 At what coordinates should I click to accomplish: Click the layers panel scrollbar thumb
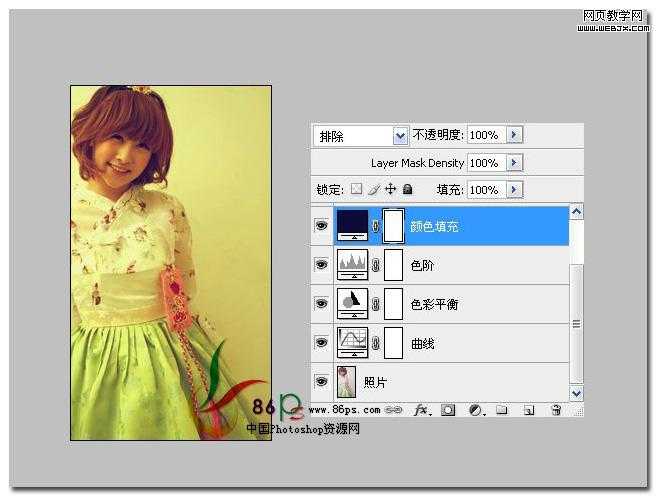pos(576,324)
